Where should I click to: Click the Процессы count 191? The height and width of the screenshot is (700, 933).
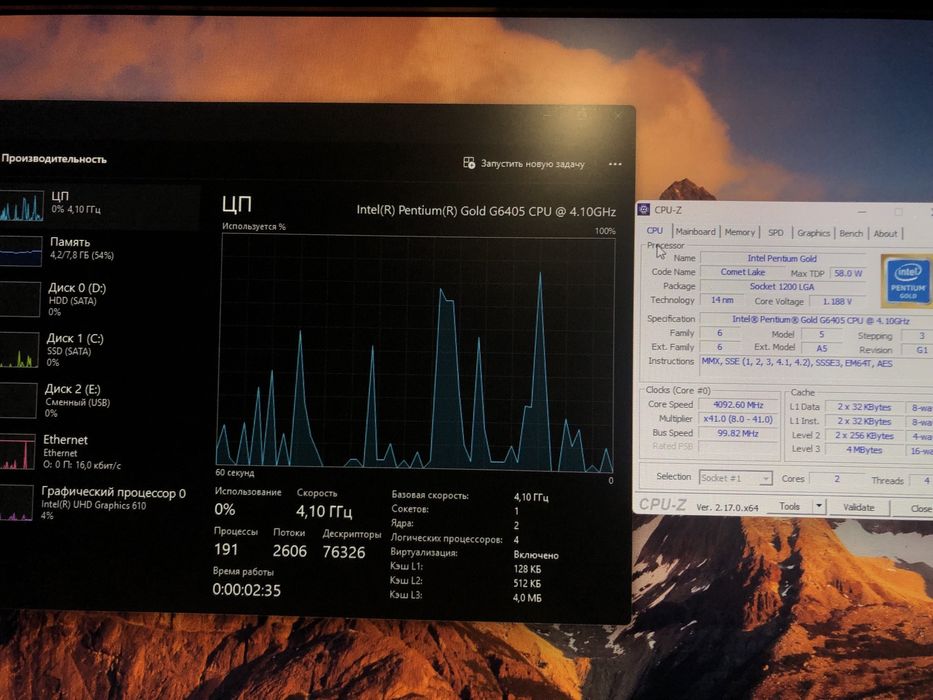(x=226, y=549)
